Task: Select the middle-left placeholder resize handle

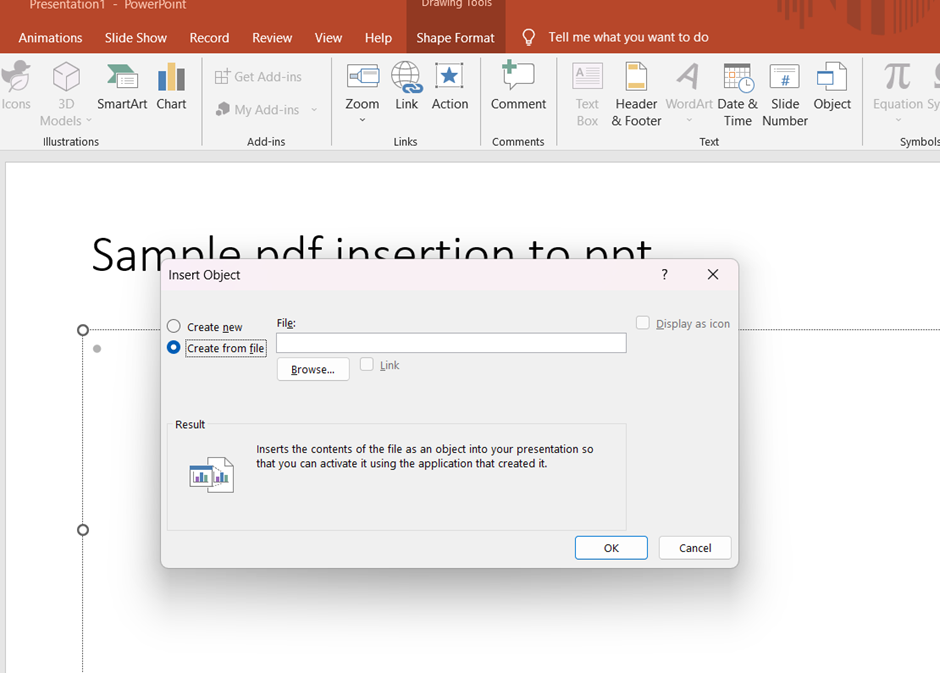Action: (83, 530)
